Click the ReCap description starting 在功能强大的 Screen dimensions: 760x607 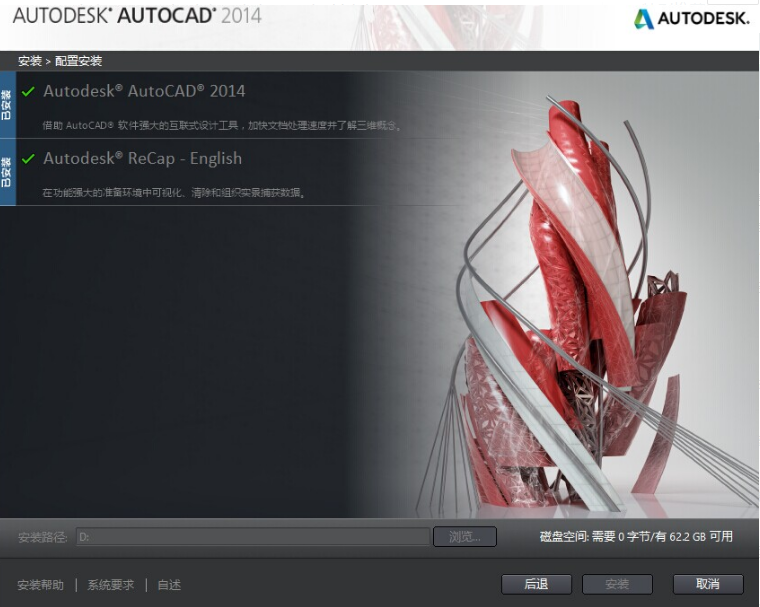(174, 193)
